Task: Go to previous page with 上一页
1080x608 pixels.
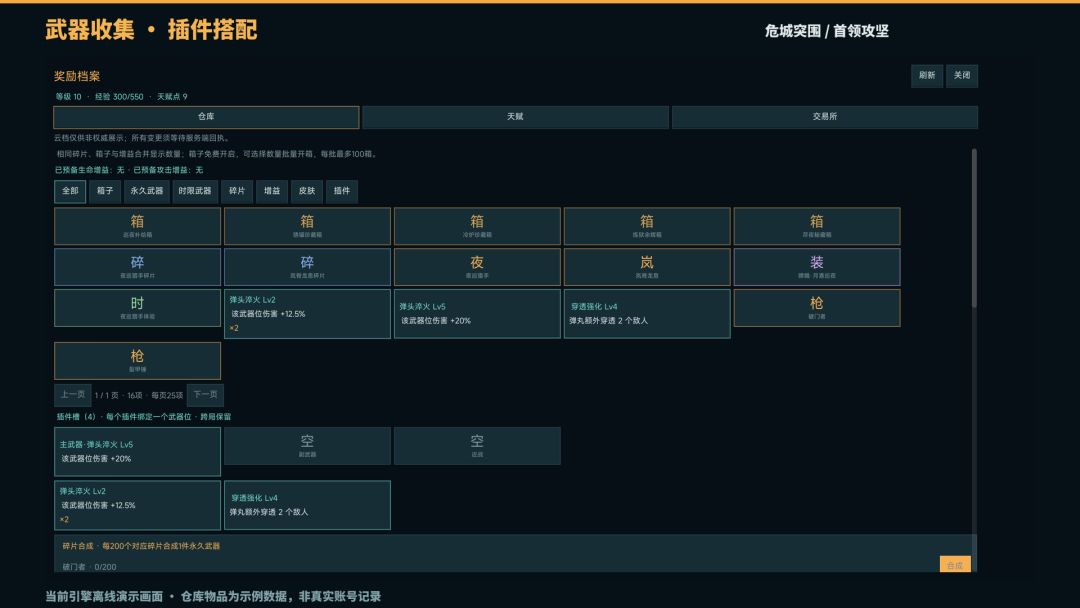Action: pyautogui.click(x=72, y=395)
